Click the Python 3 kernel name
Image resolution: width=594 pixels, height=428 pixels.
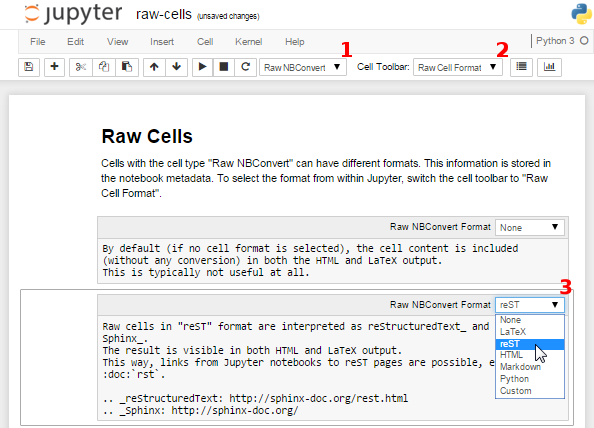point(555,41)
